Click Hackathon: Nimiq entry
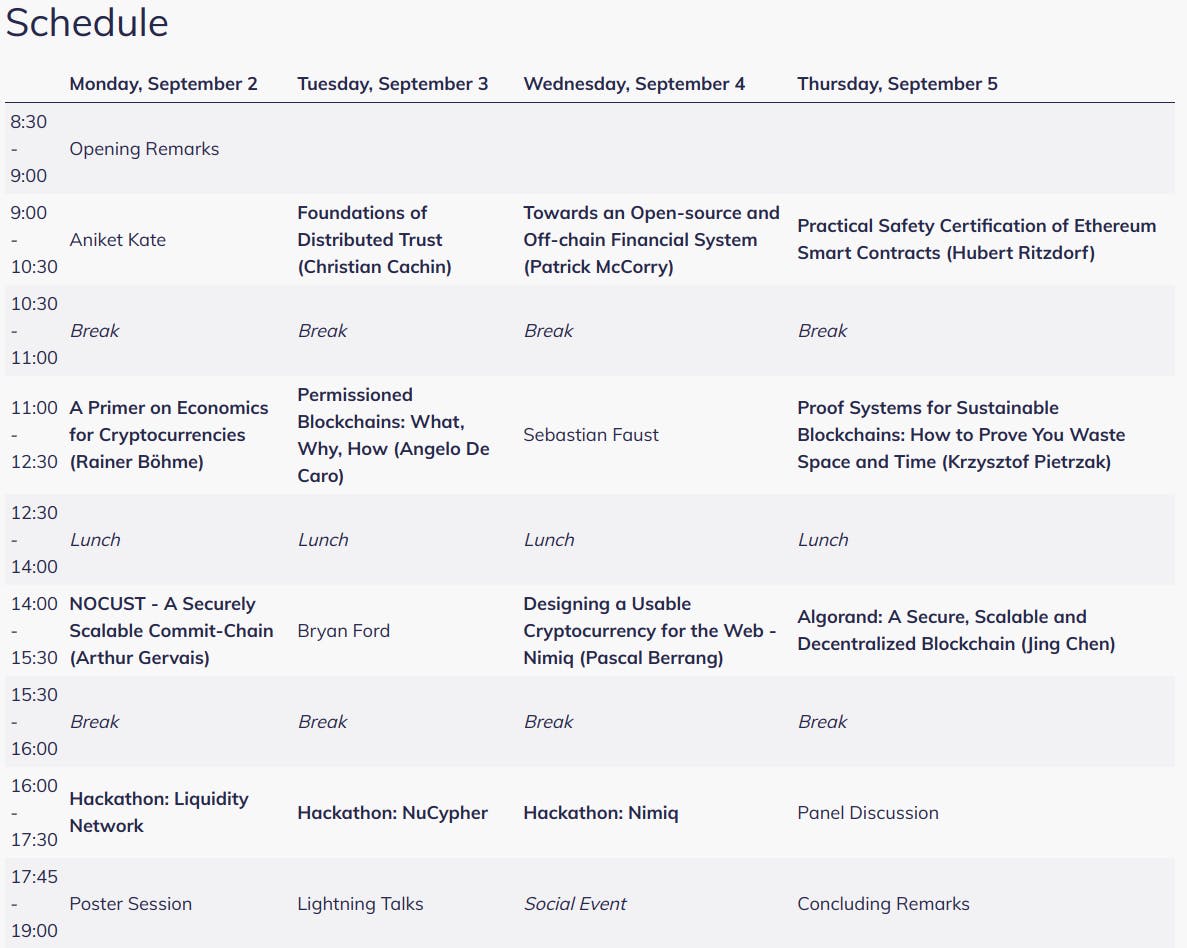 pos(601,812)
